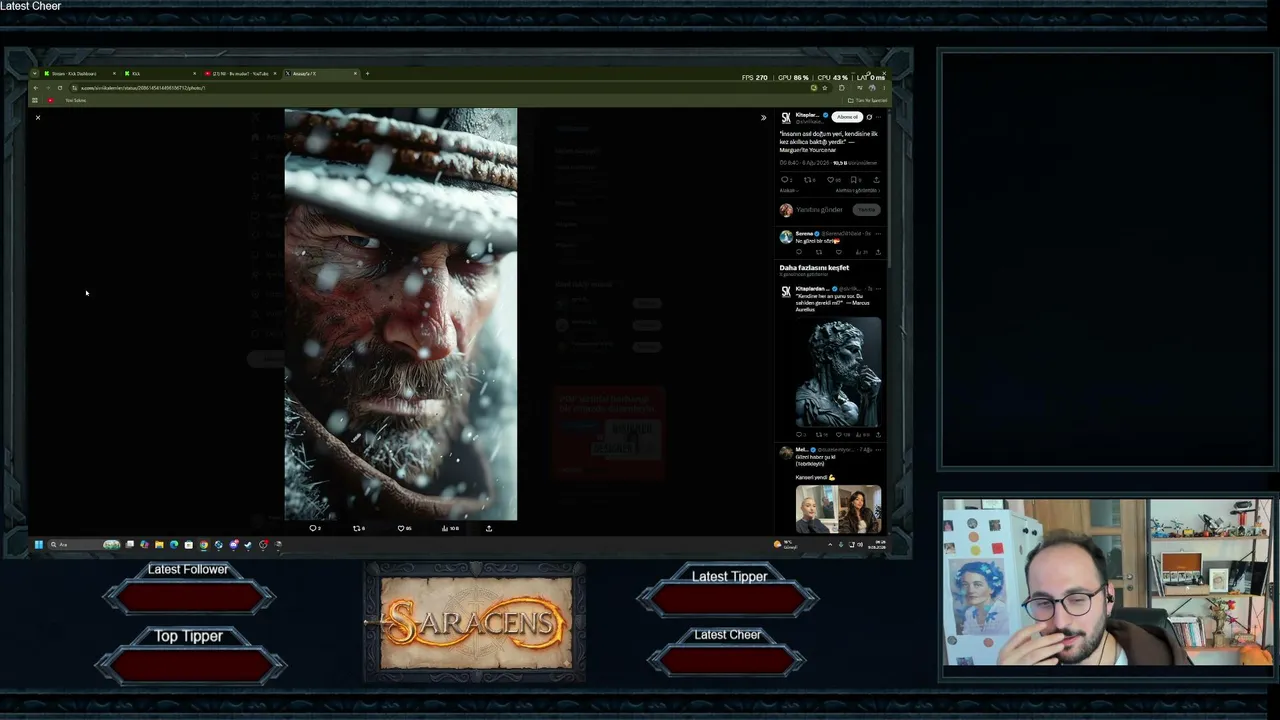The image size is (1280, 720).
Task: Click the reply icon under the Yourcenar tweet
Action: (x=785, y=180)
